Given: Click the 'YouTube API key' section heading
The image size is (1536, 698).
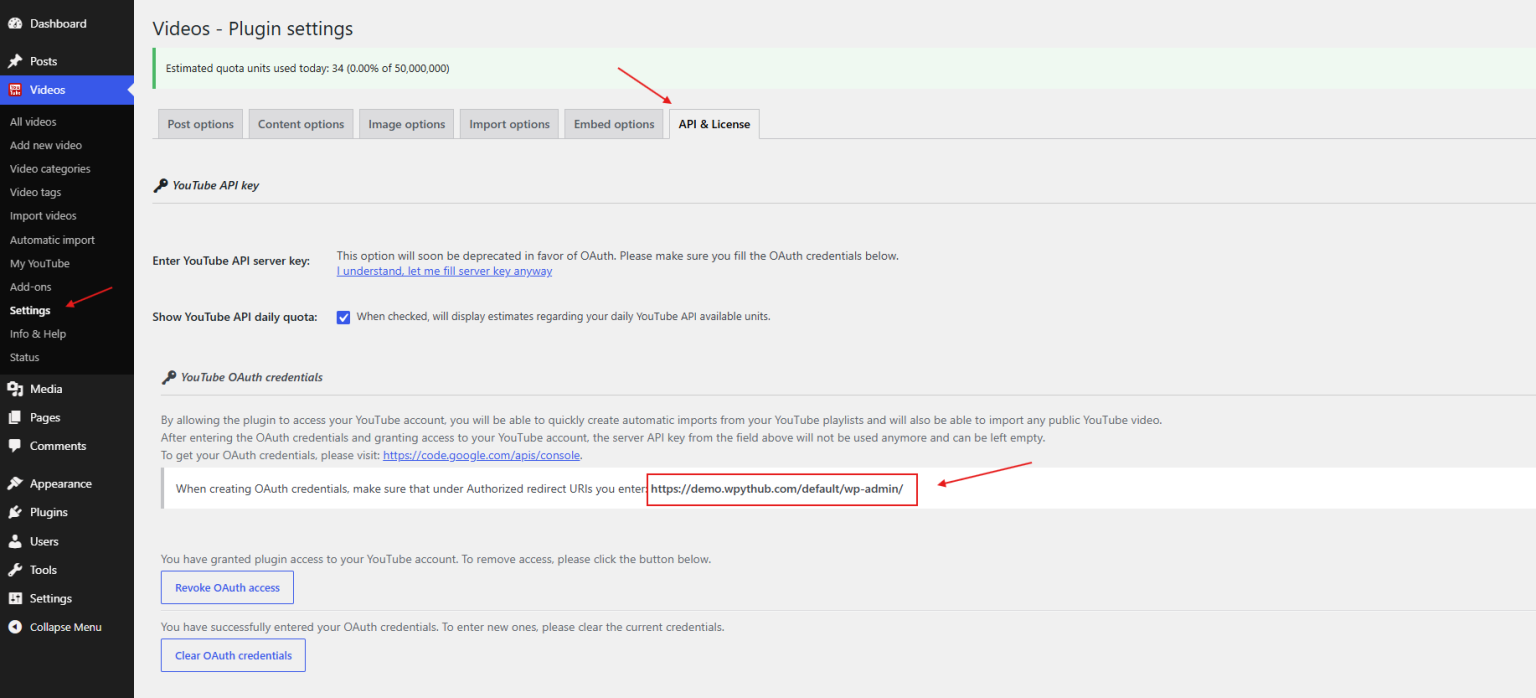Looking at the screenshot, I should (215, 185).
